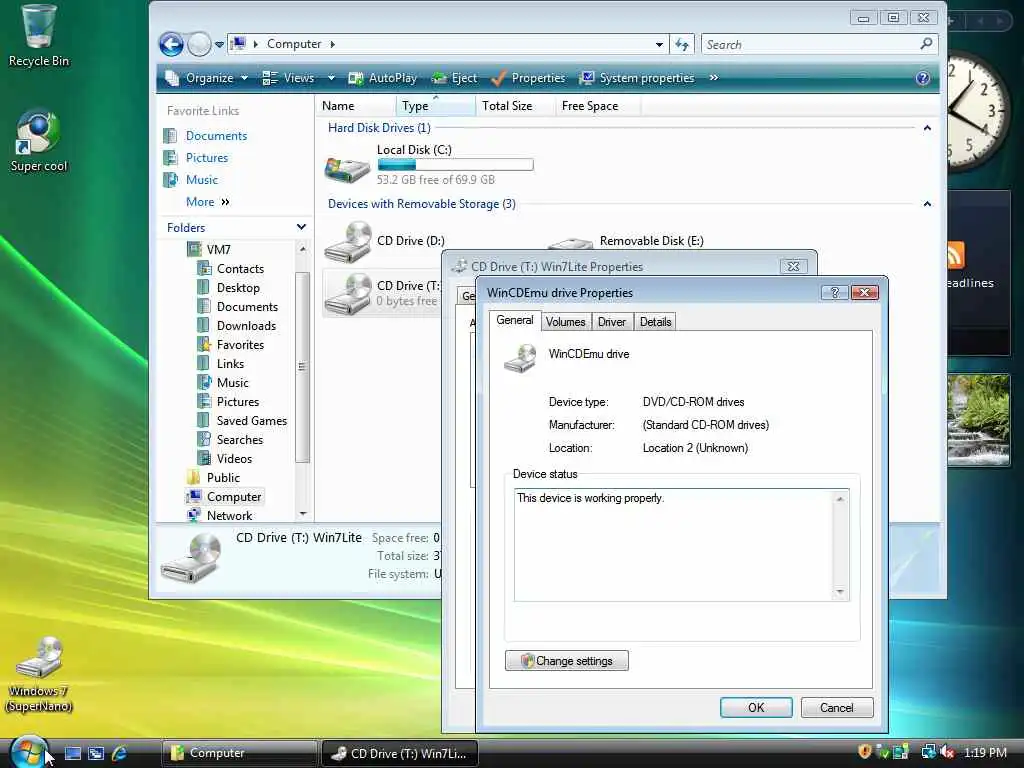
Task: Sort by Total Size column header
Action: [x=515, y=106]
